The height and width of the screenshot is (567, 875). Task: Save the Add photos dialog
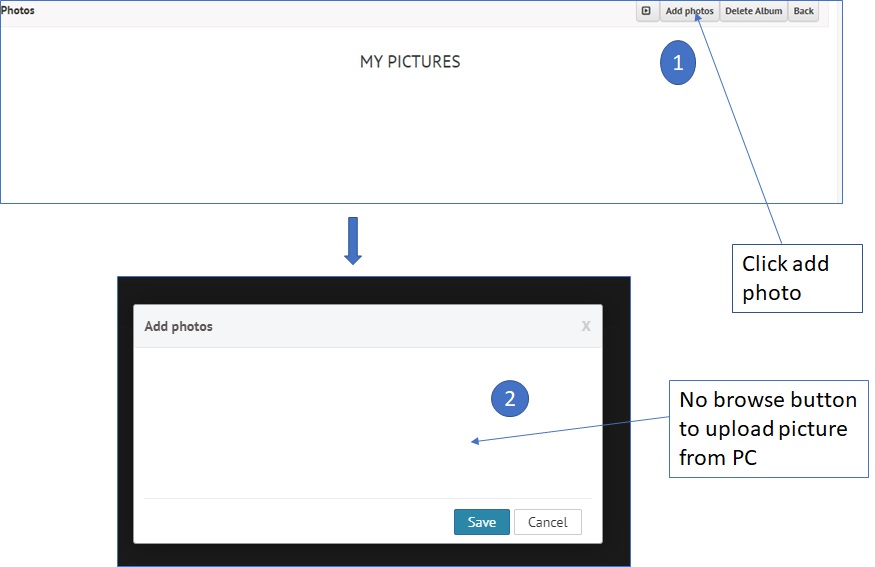(481, 522)
